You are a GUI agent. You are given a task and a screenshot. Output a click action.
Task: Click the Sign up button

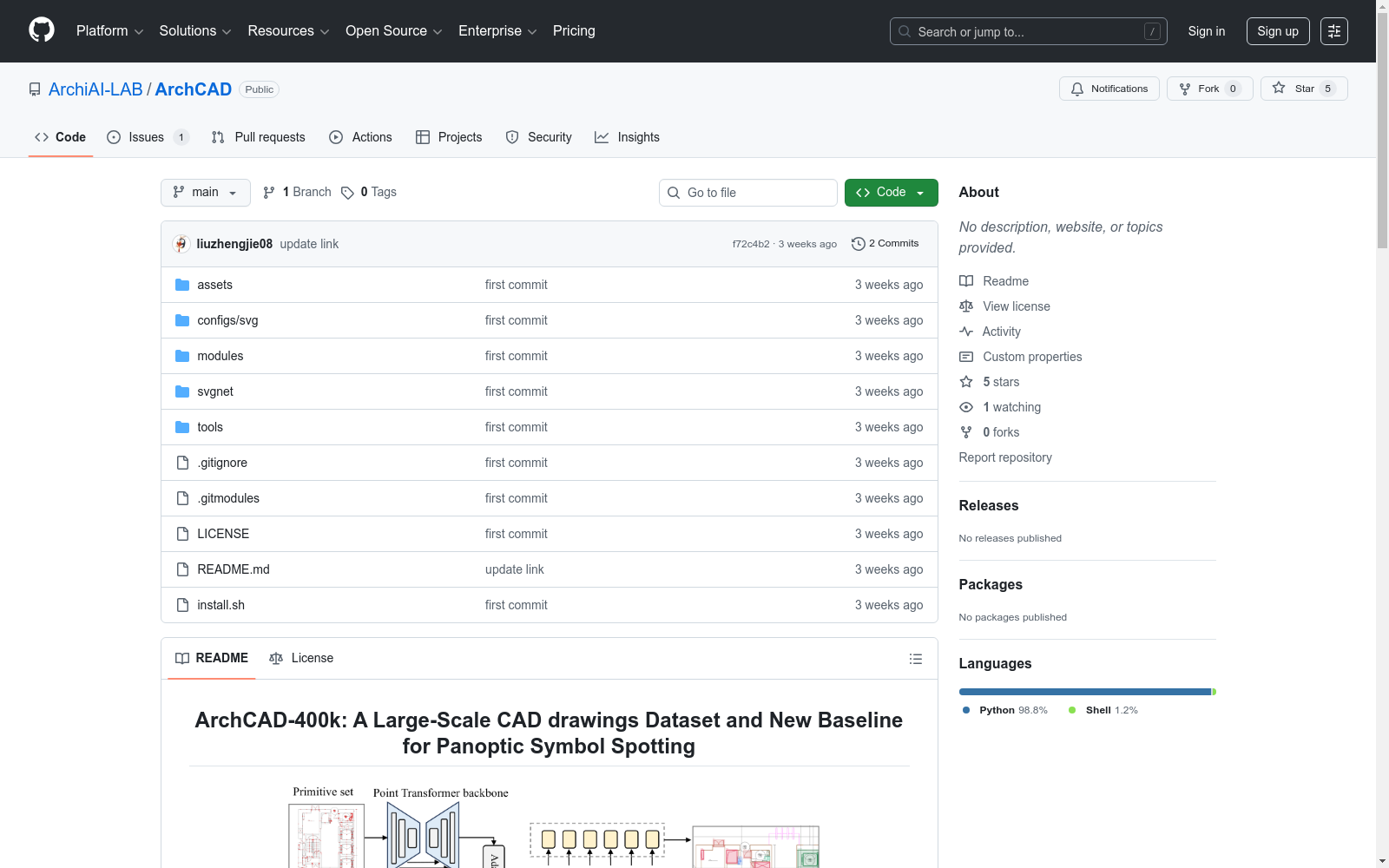click(1278, 31)
